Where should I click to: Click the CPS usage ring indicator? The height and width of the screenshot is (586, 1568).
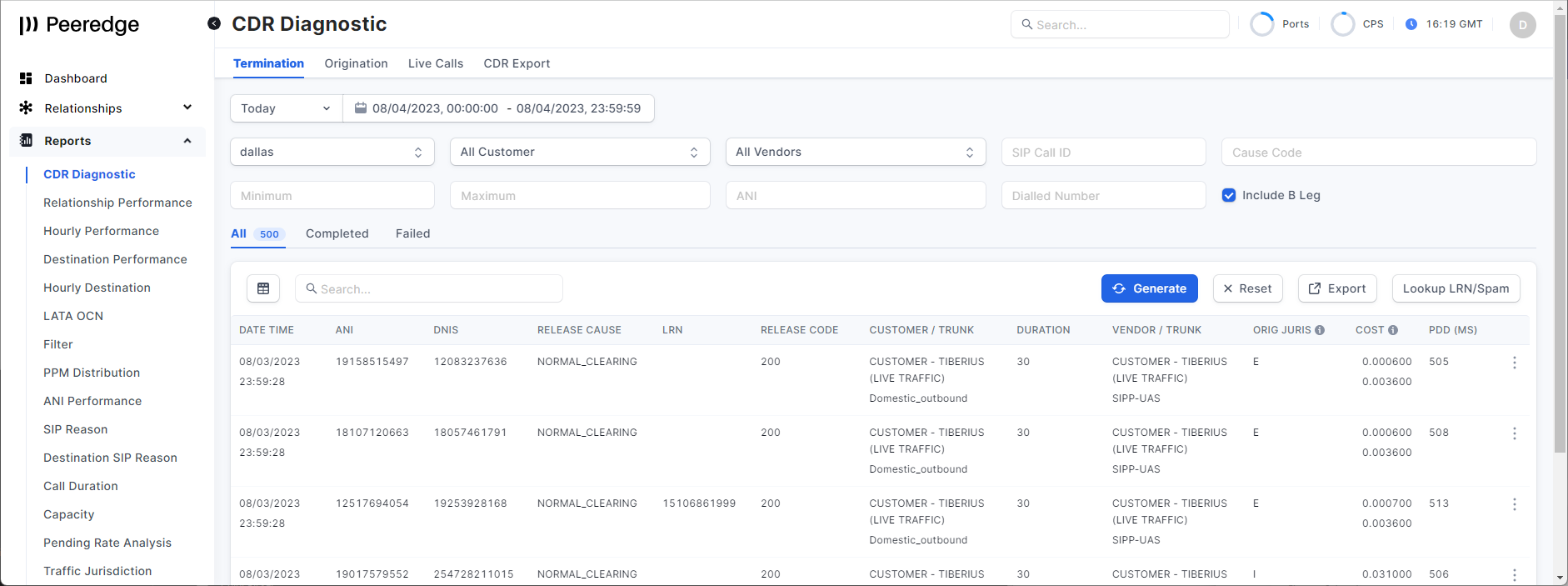1343,24
